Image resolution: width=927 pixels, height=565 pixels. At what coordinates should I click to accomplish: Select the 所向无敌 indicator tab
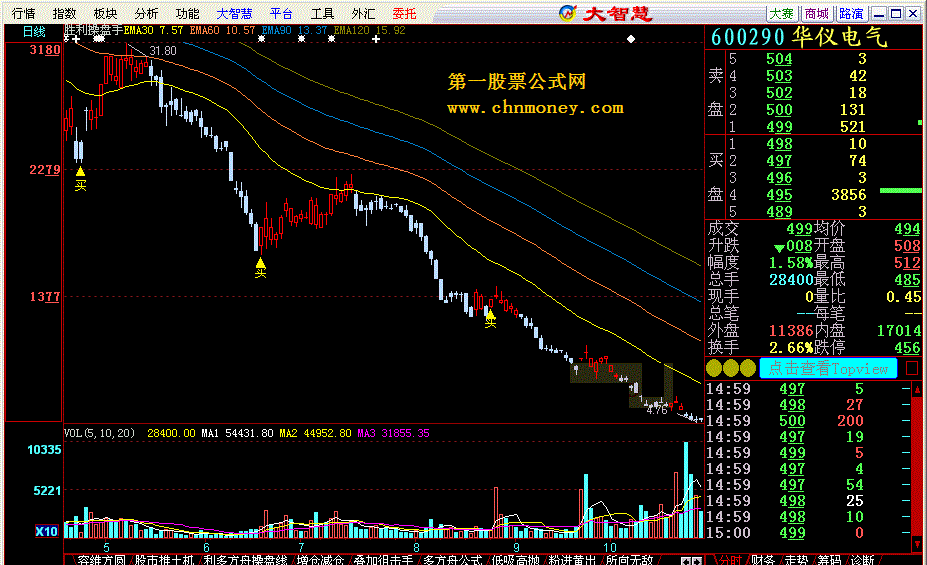click(x=629, y=560)
